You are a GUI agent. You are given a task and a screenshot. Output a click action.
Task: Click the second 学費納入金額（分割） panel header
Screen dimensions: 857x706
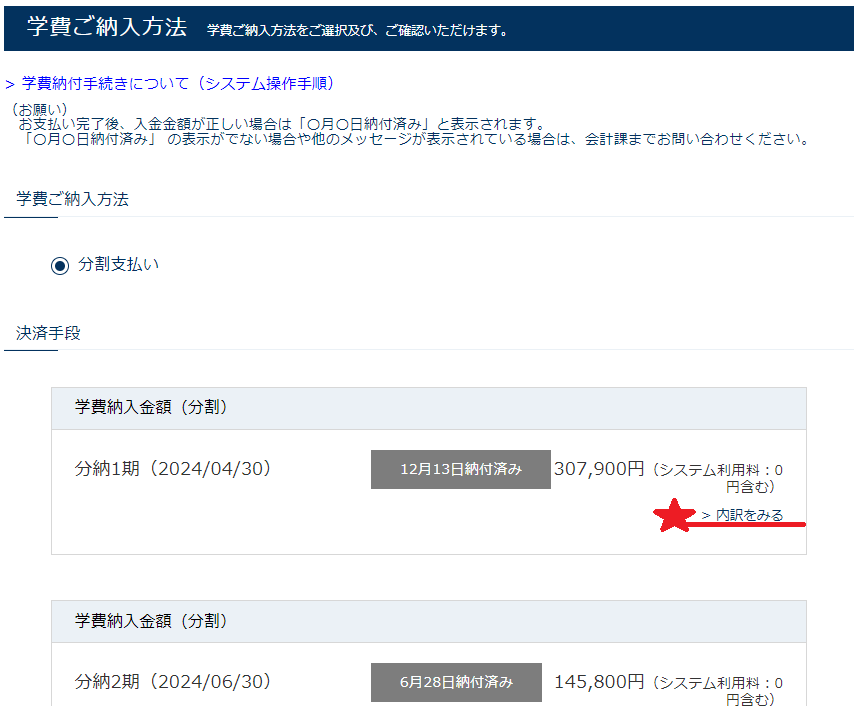pos(150,622)
